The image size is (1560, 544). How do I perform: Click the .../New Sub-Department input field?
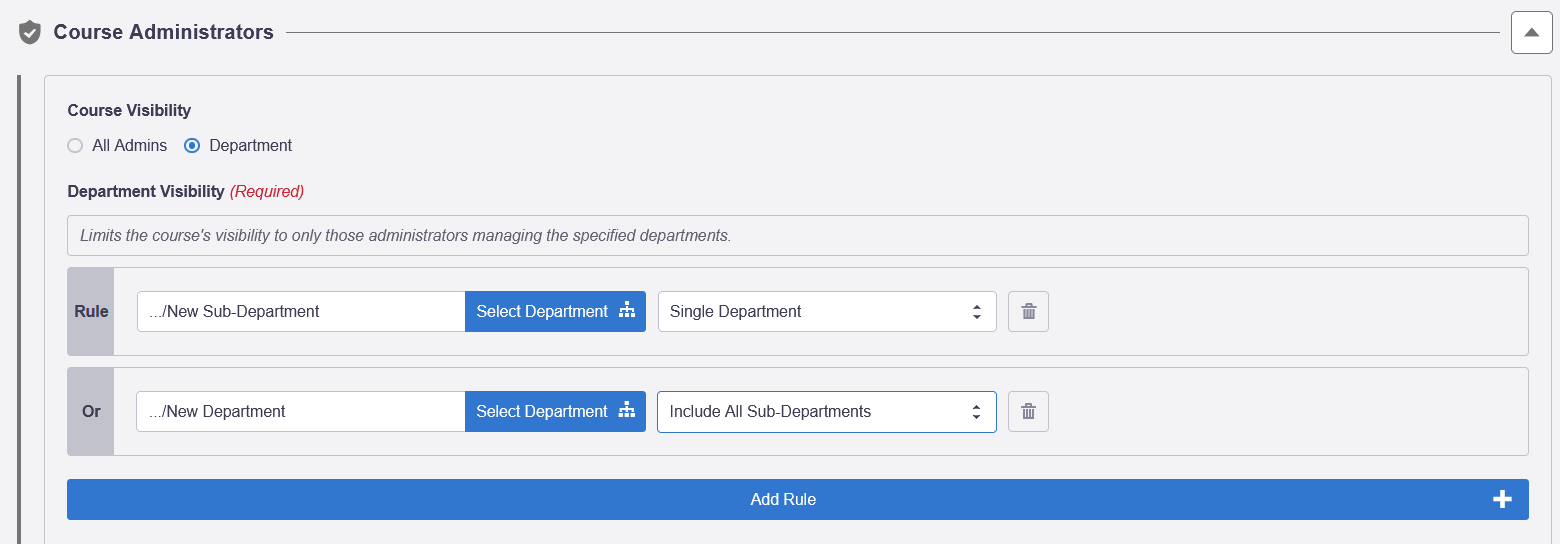click(x=301, y=312)
